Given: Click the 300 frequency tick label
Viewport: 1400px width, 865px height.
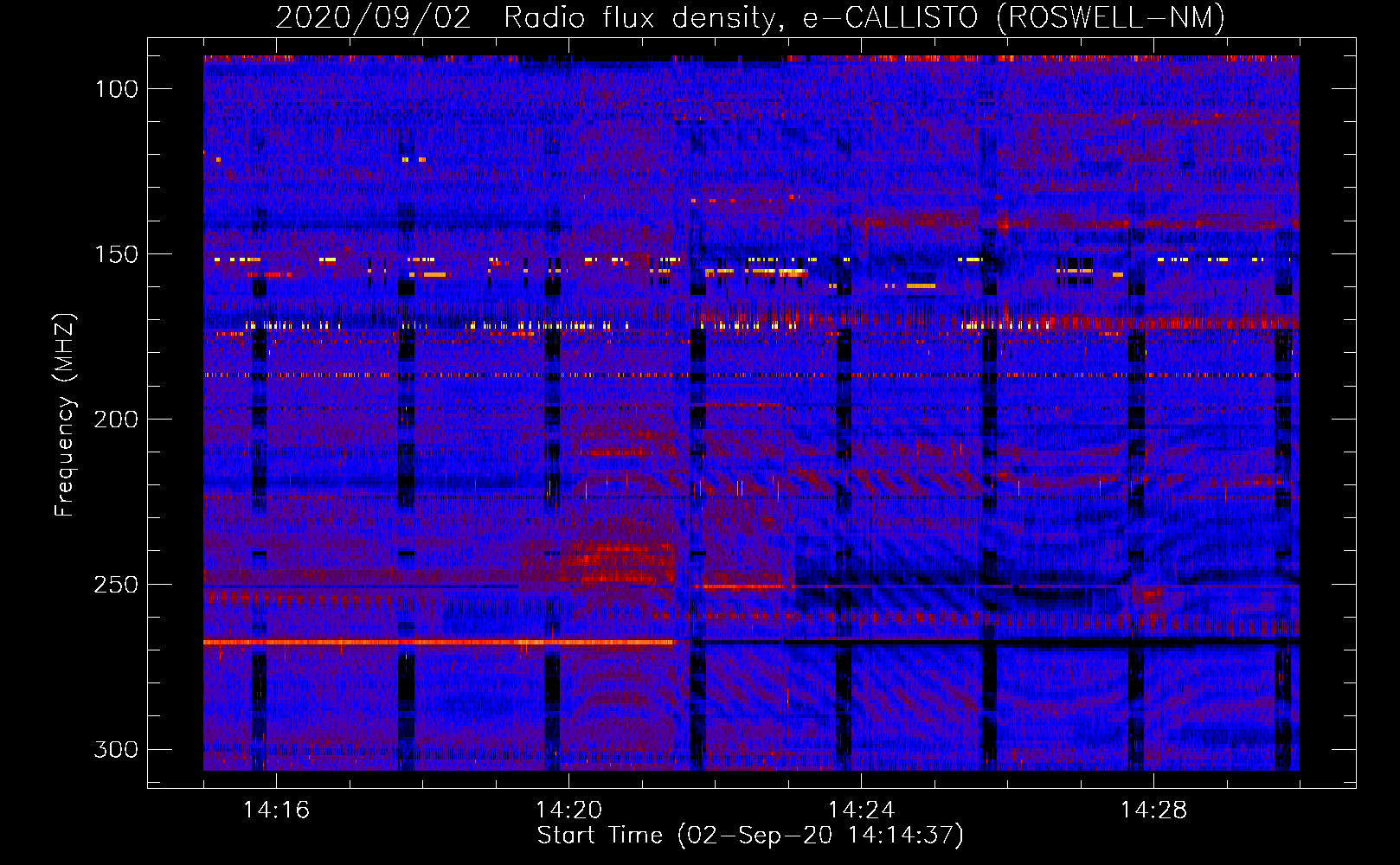Looking at the screenshot, I should 117,749.
